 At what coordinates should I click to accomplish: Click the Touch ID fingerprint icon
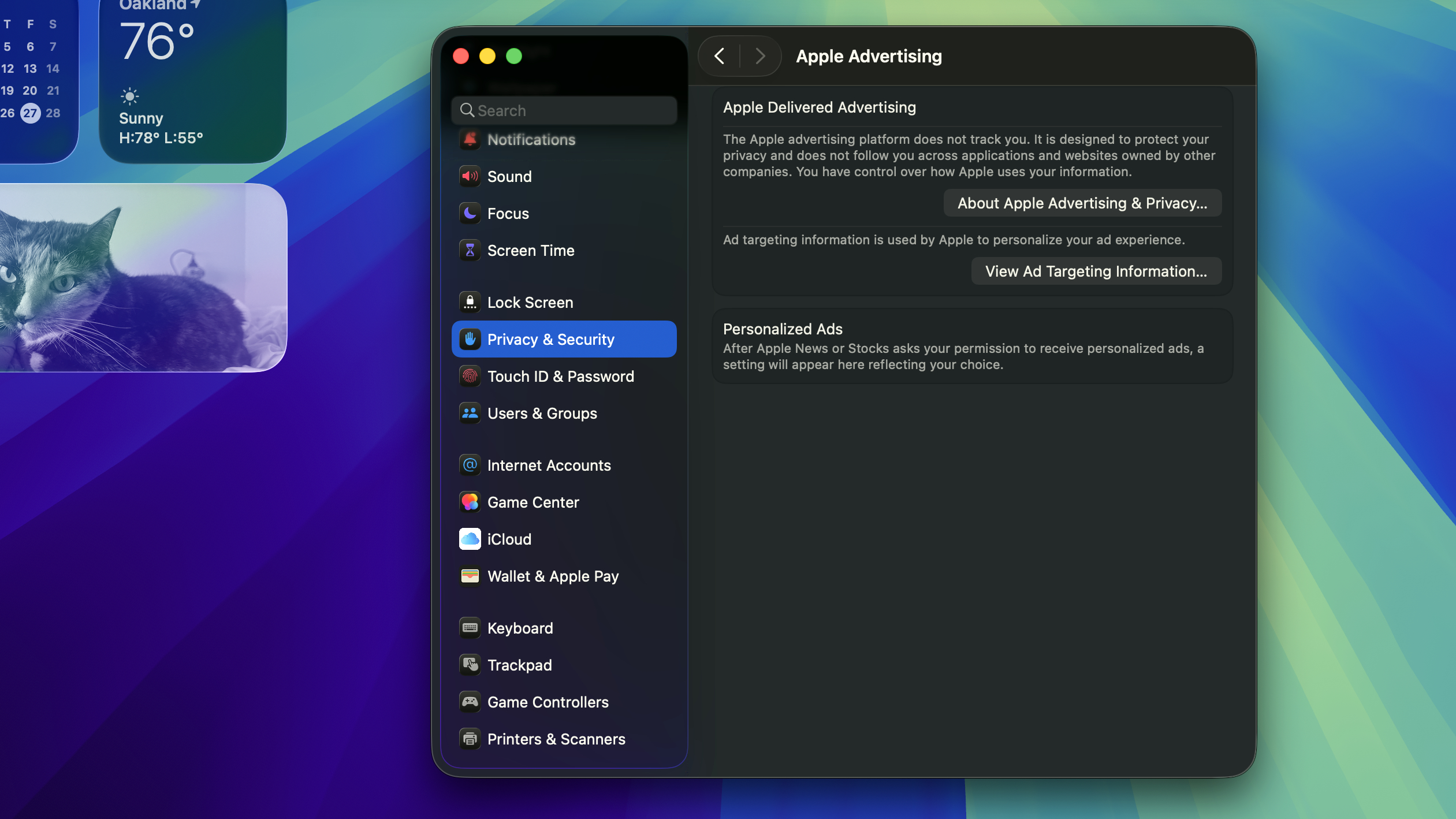click(x=470, y=376)
